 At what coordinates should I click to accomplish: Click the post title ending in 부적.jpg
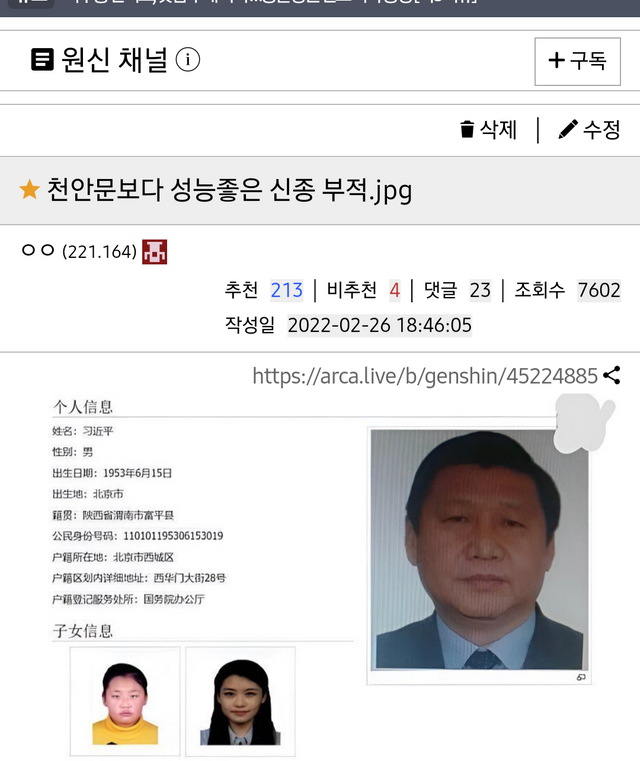pyautogui.click(x=230, y=190)
